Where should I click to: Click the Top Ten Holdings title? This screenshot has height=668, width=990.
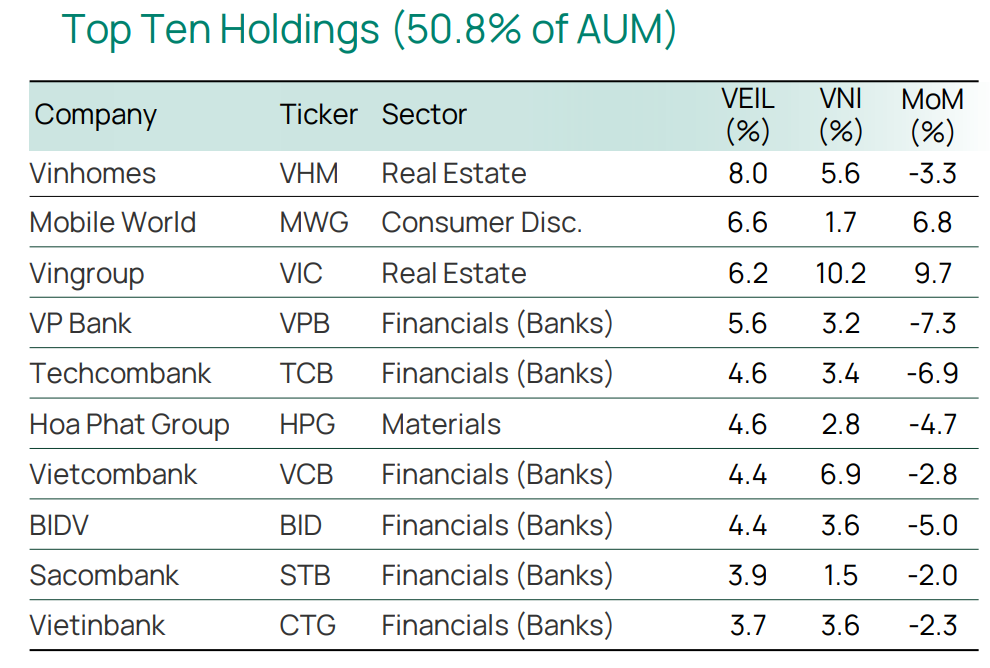369,30
